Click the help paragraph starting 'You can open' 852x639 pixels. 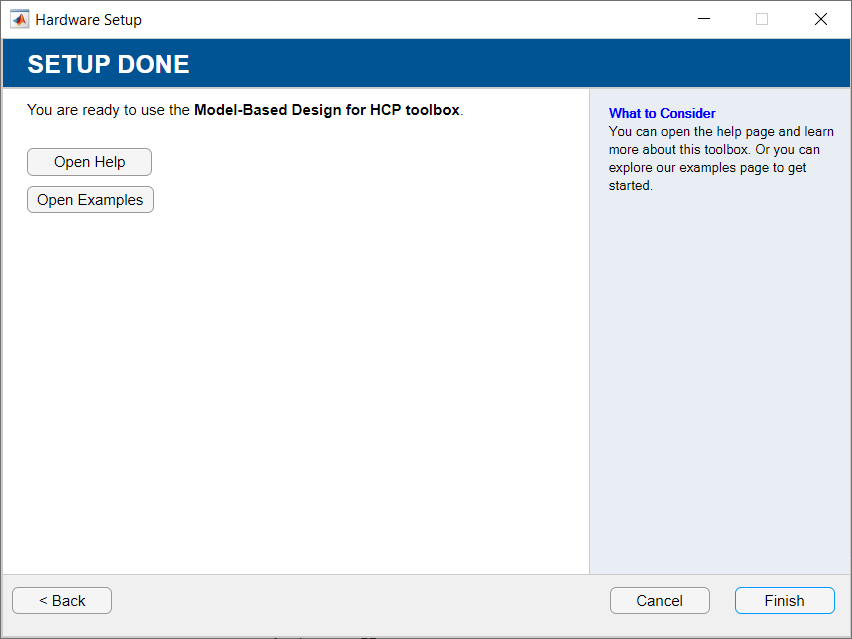(x=721, y=158)
